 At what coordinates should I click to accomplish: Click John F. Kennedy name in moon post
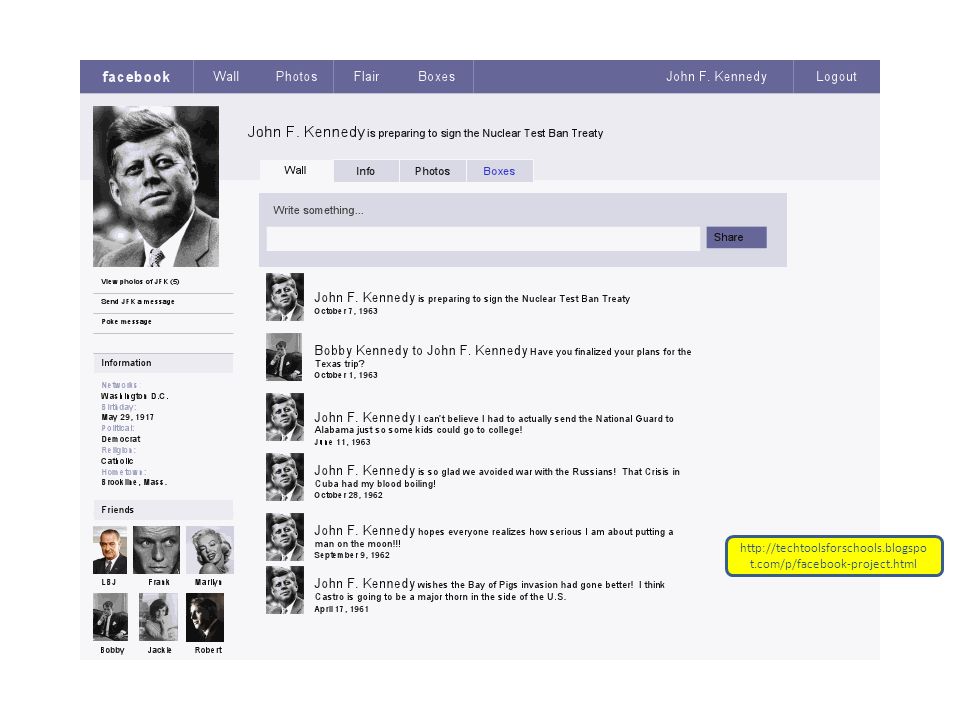pos(365,530)
